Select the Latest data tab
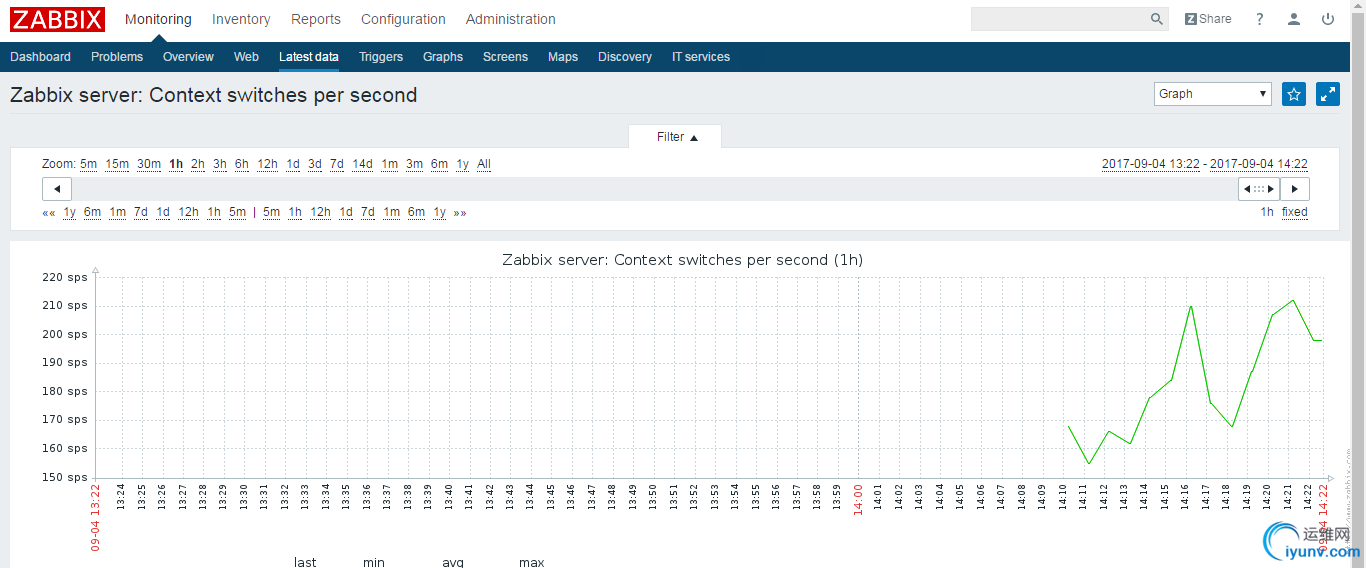The height and width of the screenshot is (568, 1366). click(309, 57)
